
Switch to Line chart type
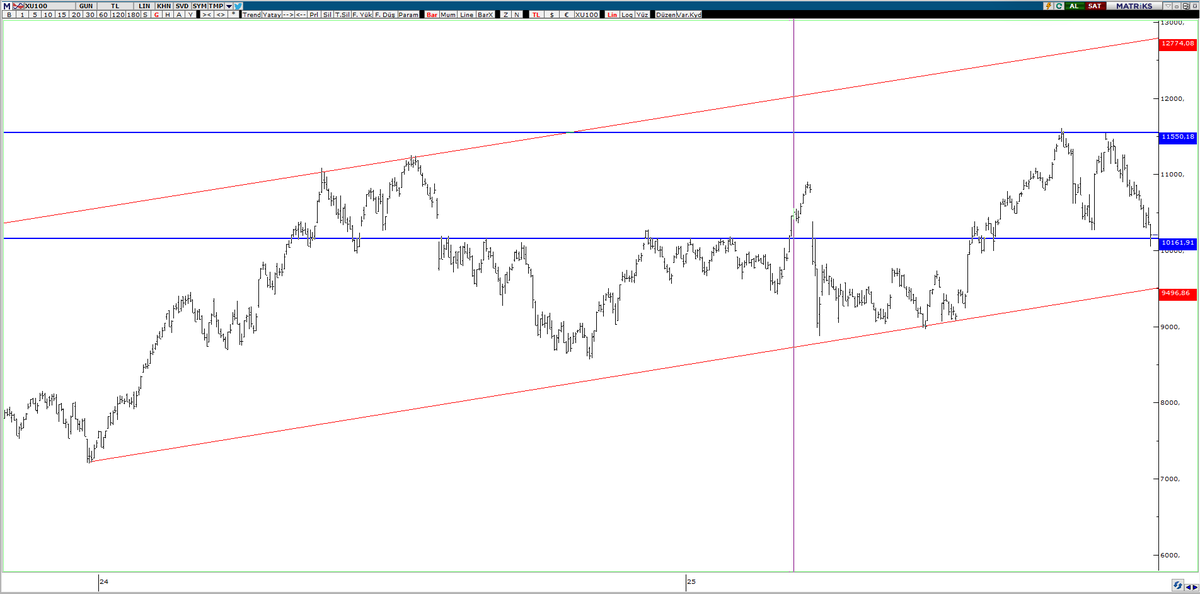click(467, 15)
